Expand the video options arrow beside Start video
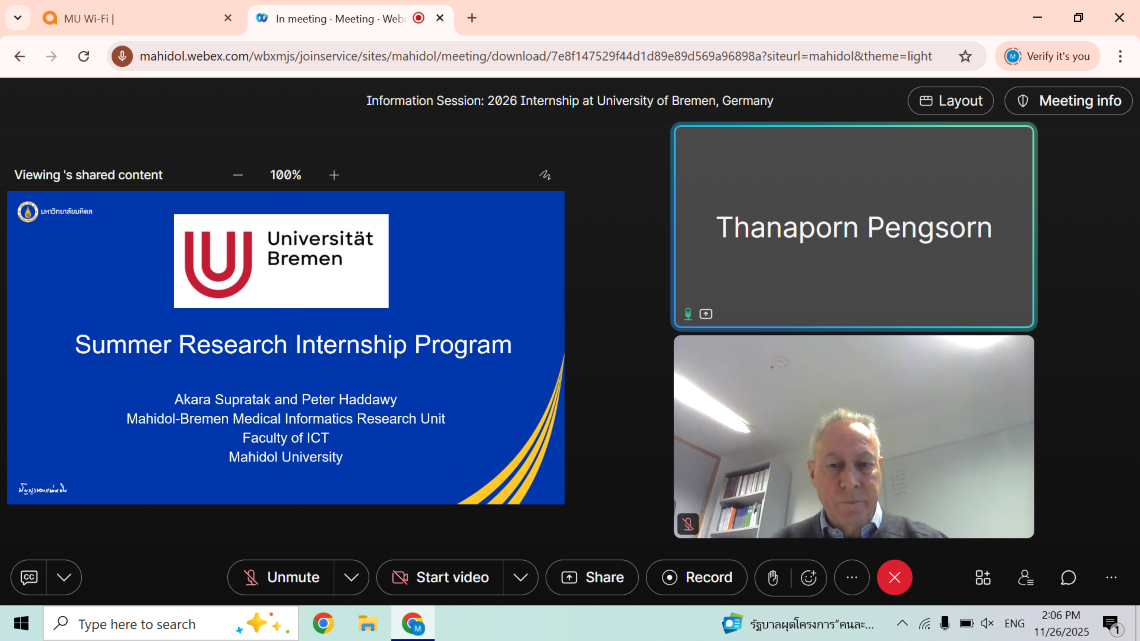 (x=520, y=578)
